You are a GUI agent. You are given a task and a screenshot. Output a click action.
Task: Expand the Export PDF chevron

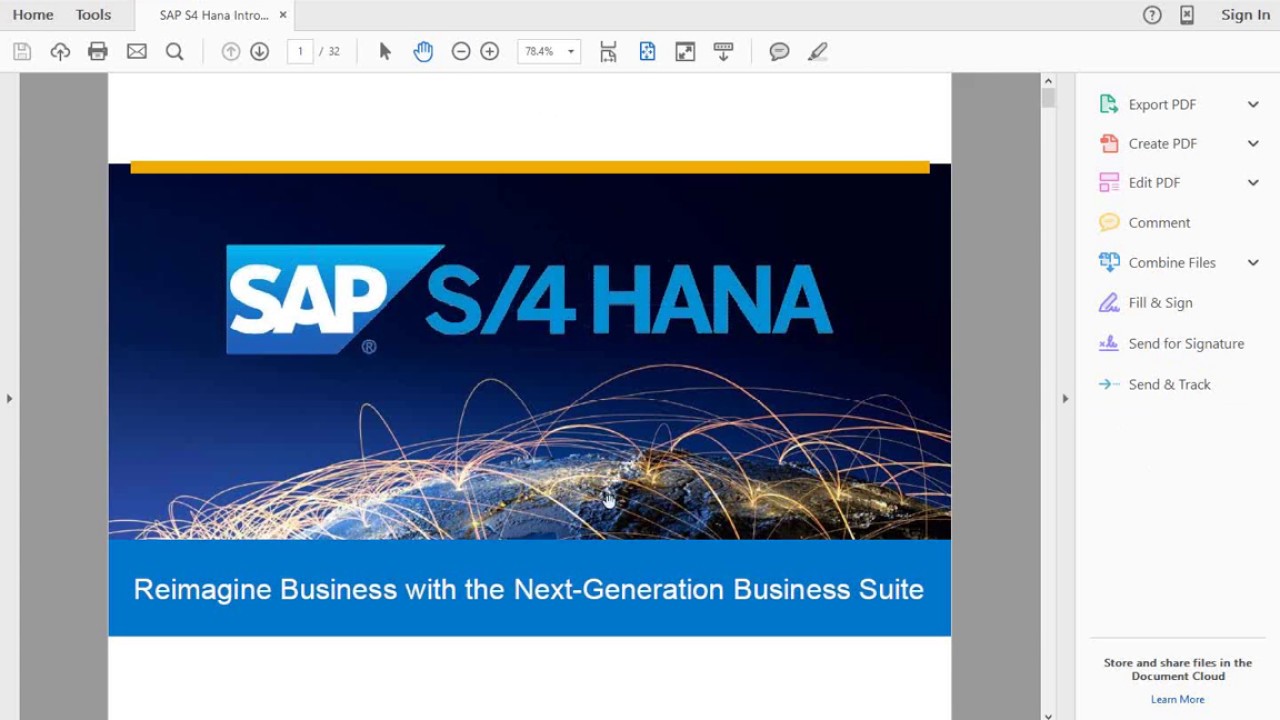tap(1253, 104)
